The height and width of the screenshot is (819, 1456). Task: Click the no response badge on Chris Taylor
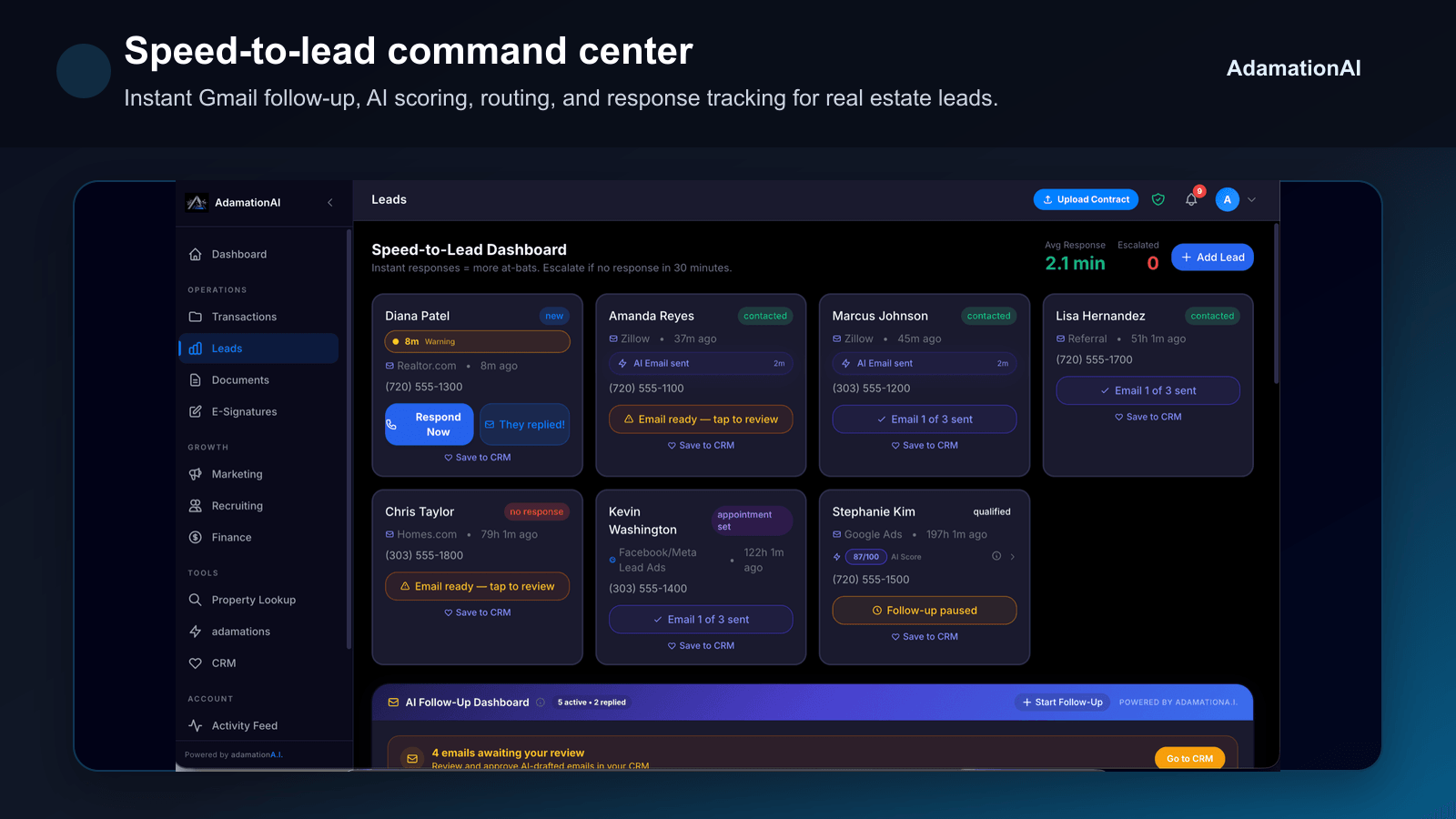tap(537, 511)
